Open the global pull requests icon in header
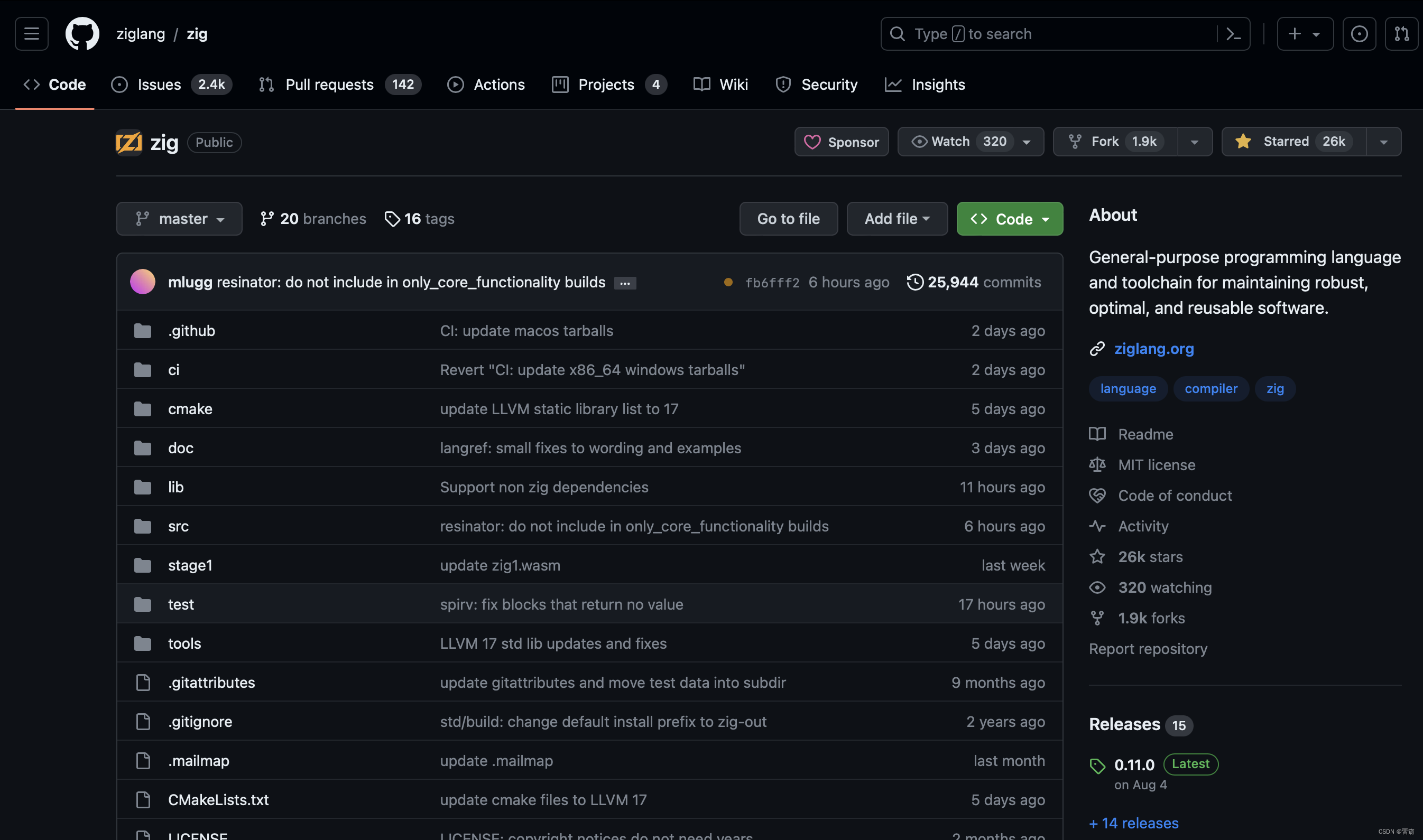Screen dimensions: 1423x840 click(1402, 34)
